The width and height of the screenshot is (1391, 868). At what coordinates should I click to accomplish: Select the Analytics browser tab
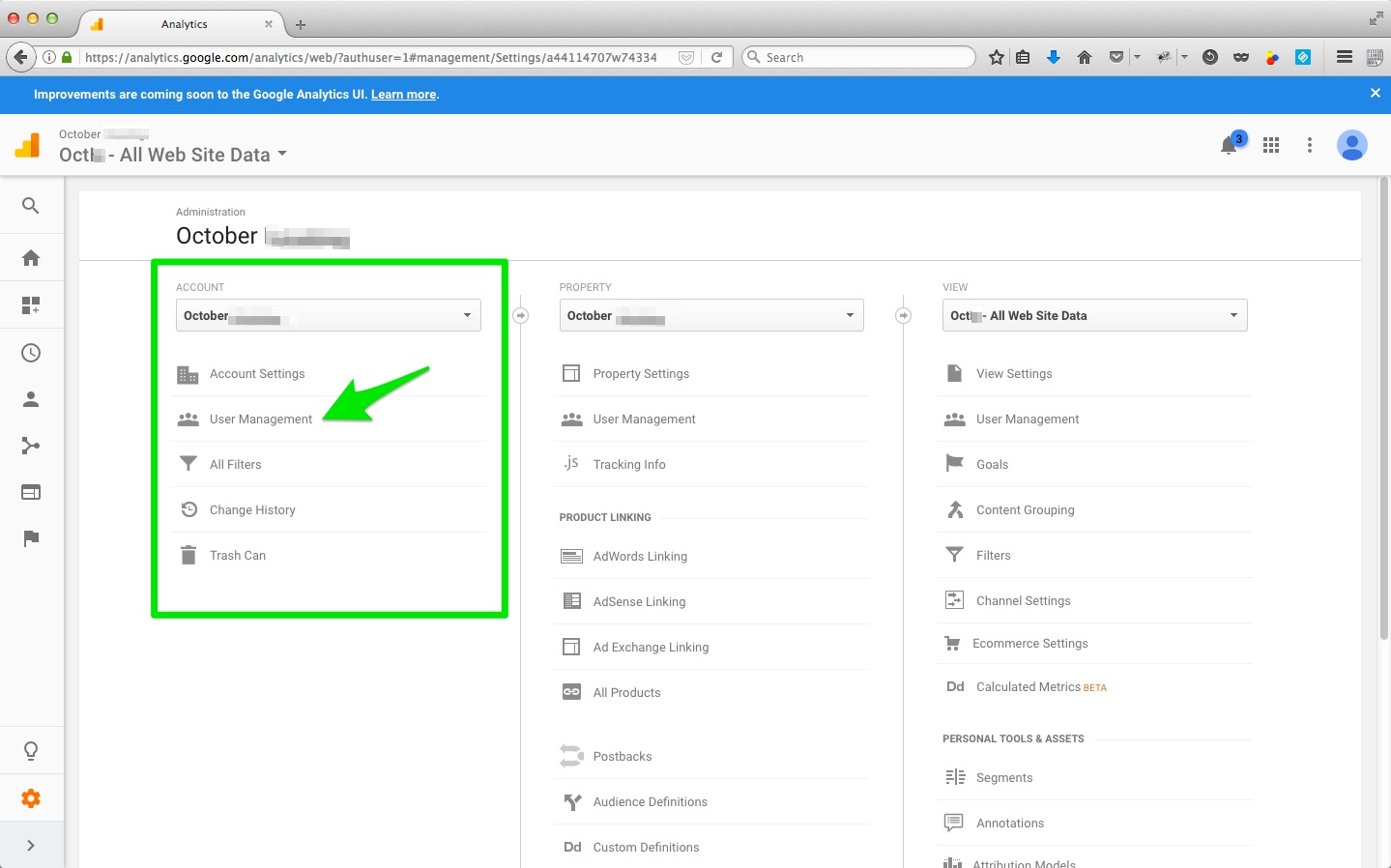184,24
